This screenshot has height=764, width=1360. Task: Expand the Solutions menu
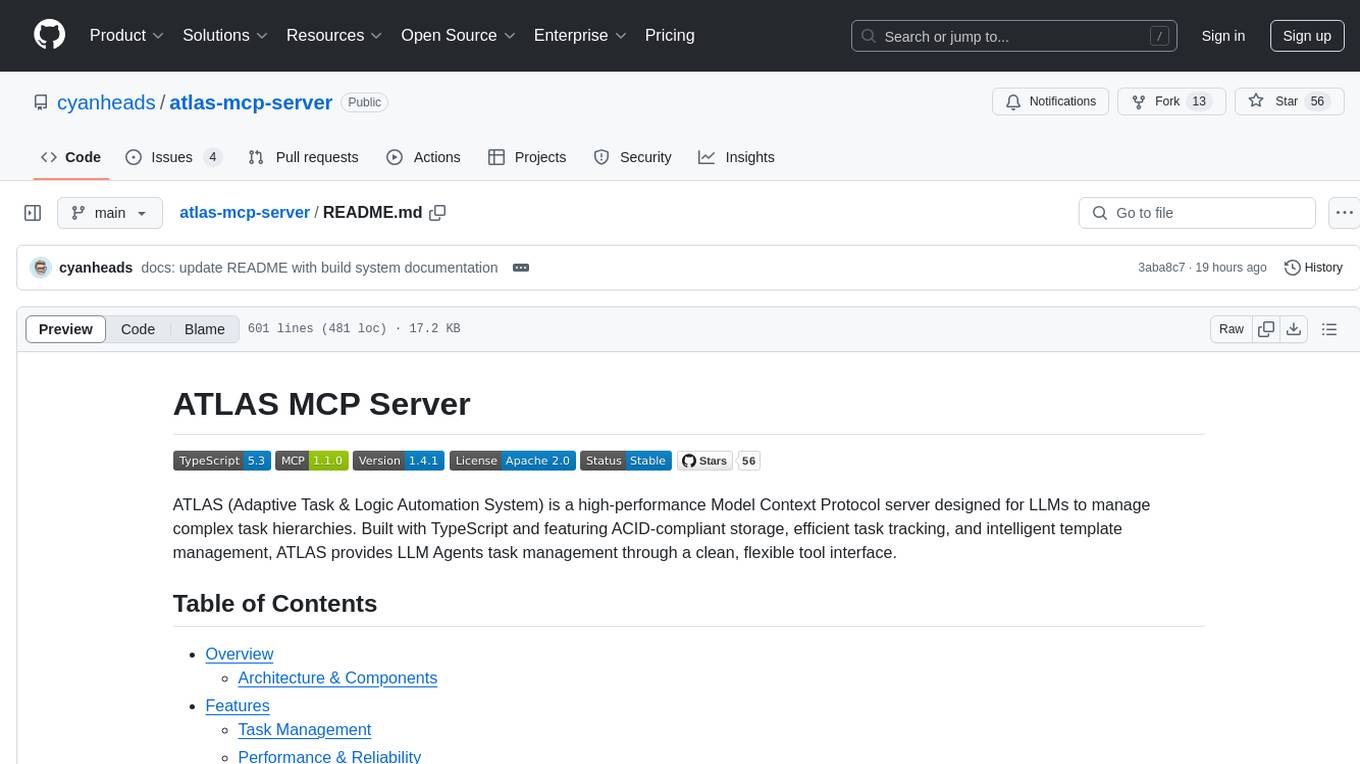click(x=225, y=35)
